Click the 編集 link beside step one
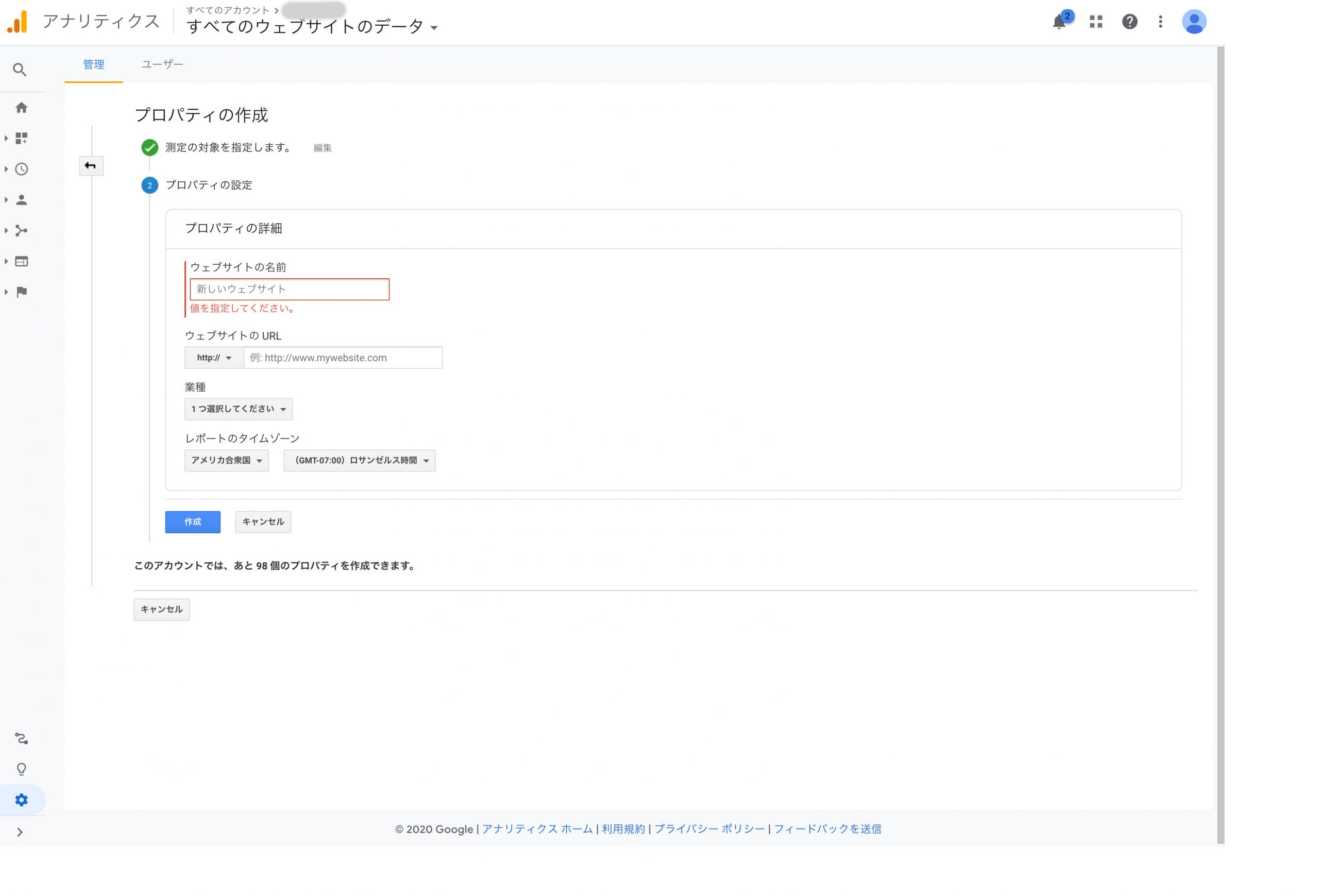Viewport: 1319px width, 896px height. [x=323, y=148]
